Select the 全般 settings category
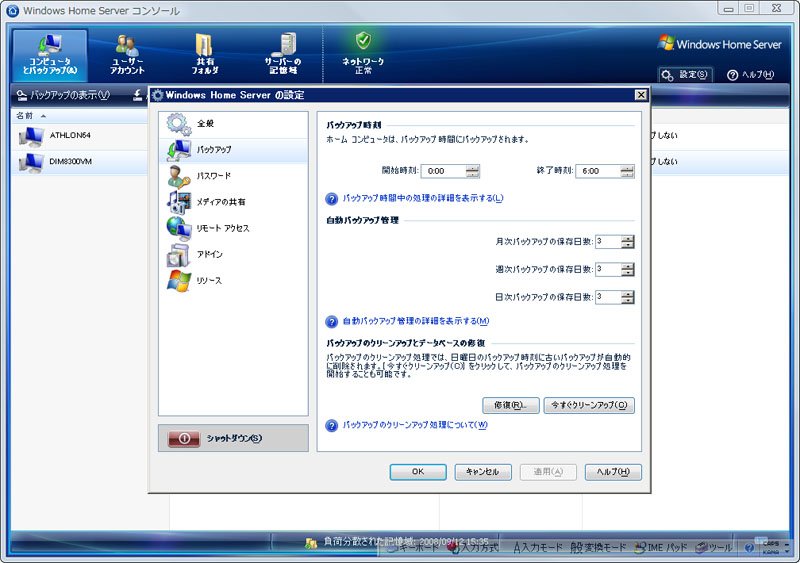The height and width of the screenshot is (563, 800). (233, 124)
